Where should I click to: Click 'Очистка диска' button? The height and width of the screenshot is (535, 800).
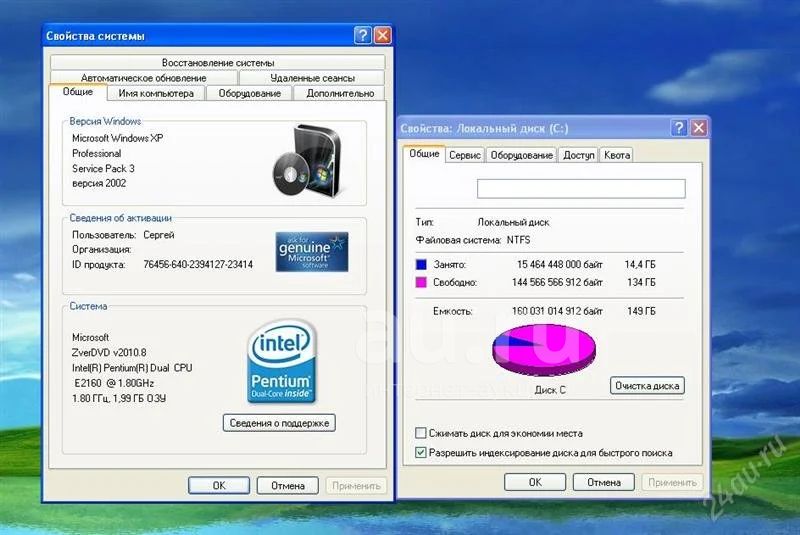647,386
